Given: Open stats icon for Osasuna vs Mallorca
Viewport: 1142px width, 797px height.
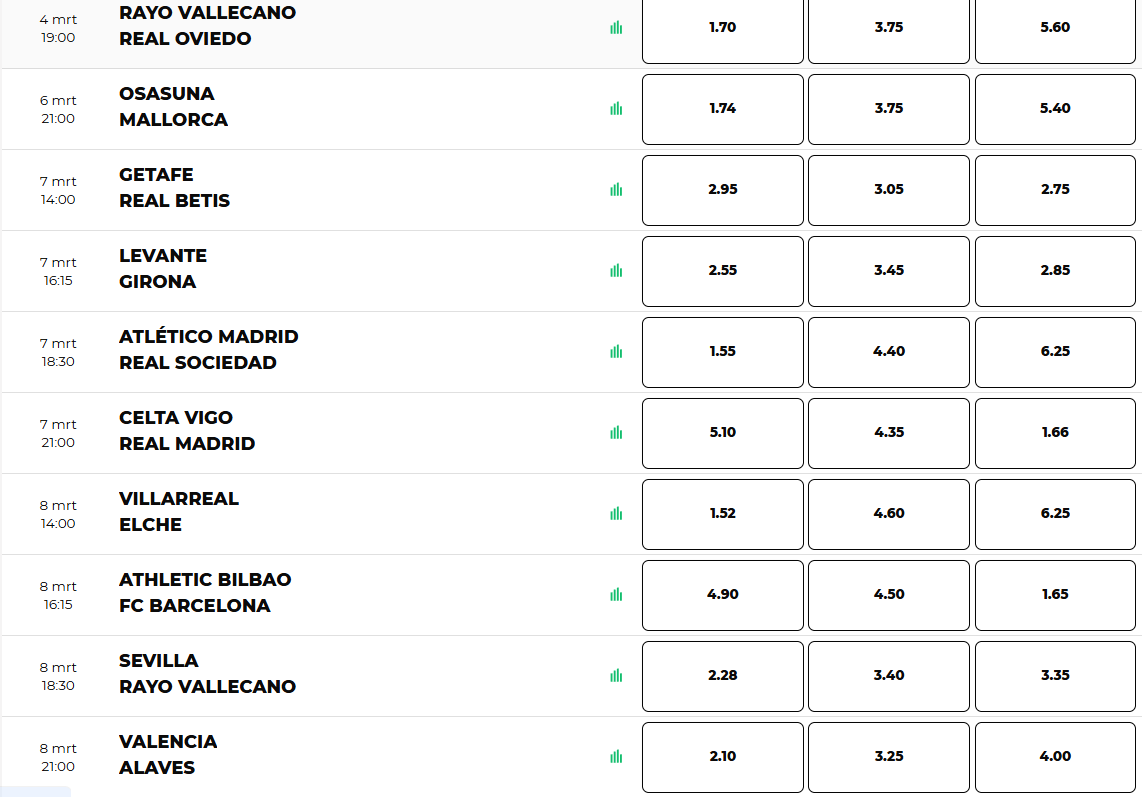Looking at the screenshot, I should coord(616,109).
